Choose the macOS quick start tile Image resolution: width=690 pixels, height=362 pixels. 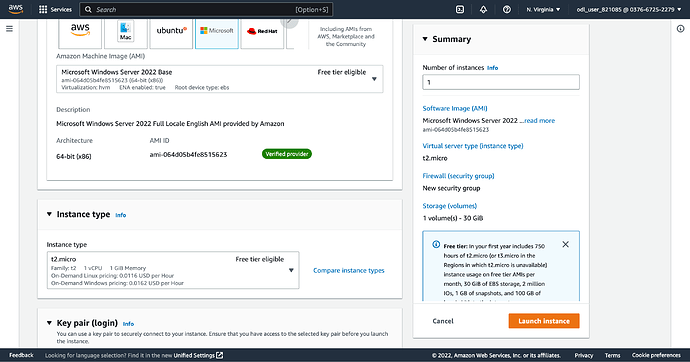coord(125,33)
